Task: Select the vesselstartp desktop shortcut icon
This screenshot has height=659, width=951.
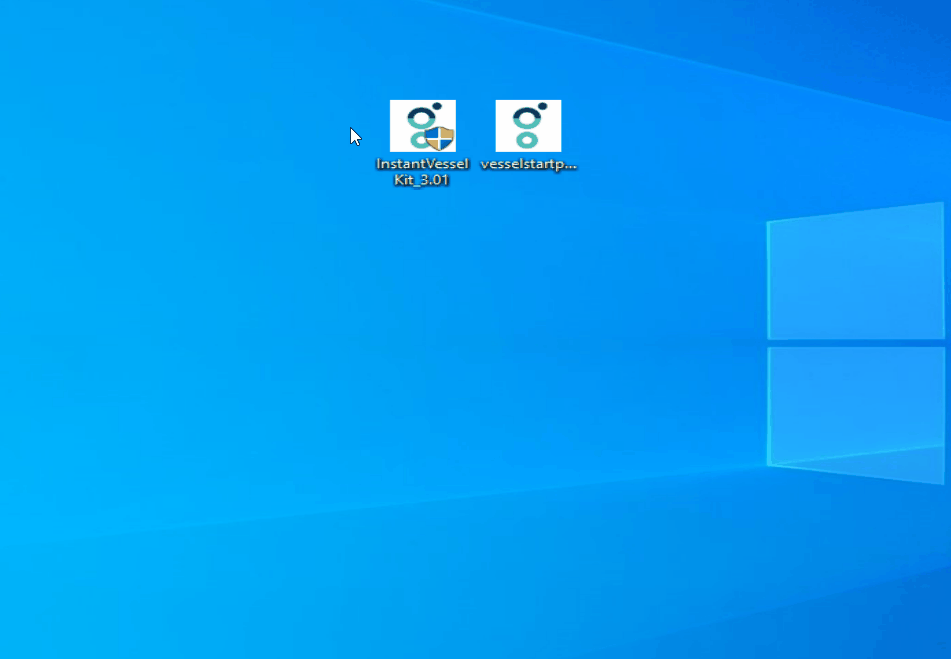Action: click(x=528, y=126)
